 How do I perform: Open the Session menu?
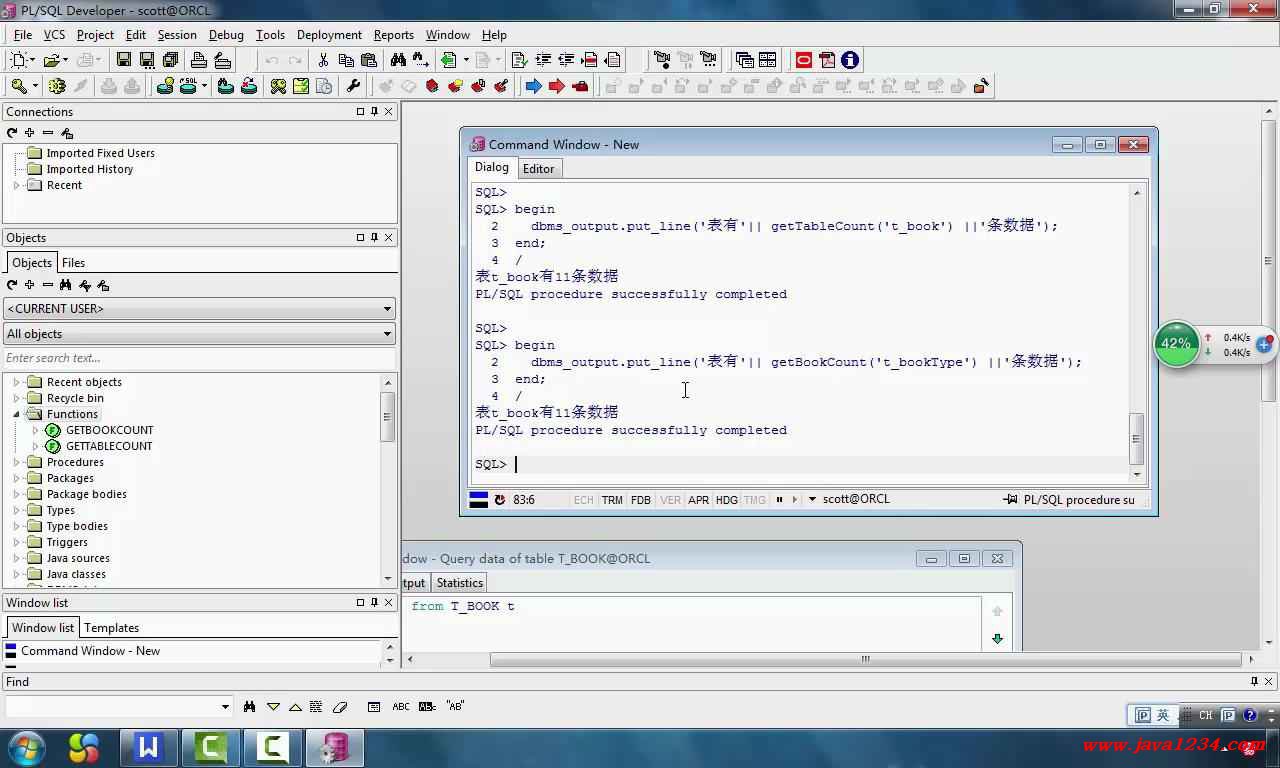click(177, 34)
